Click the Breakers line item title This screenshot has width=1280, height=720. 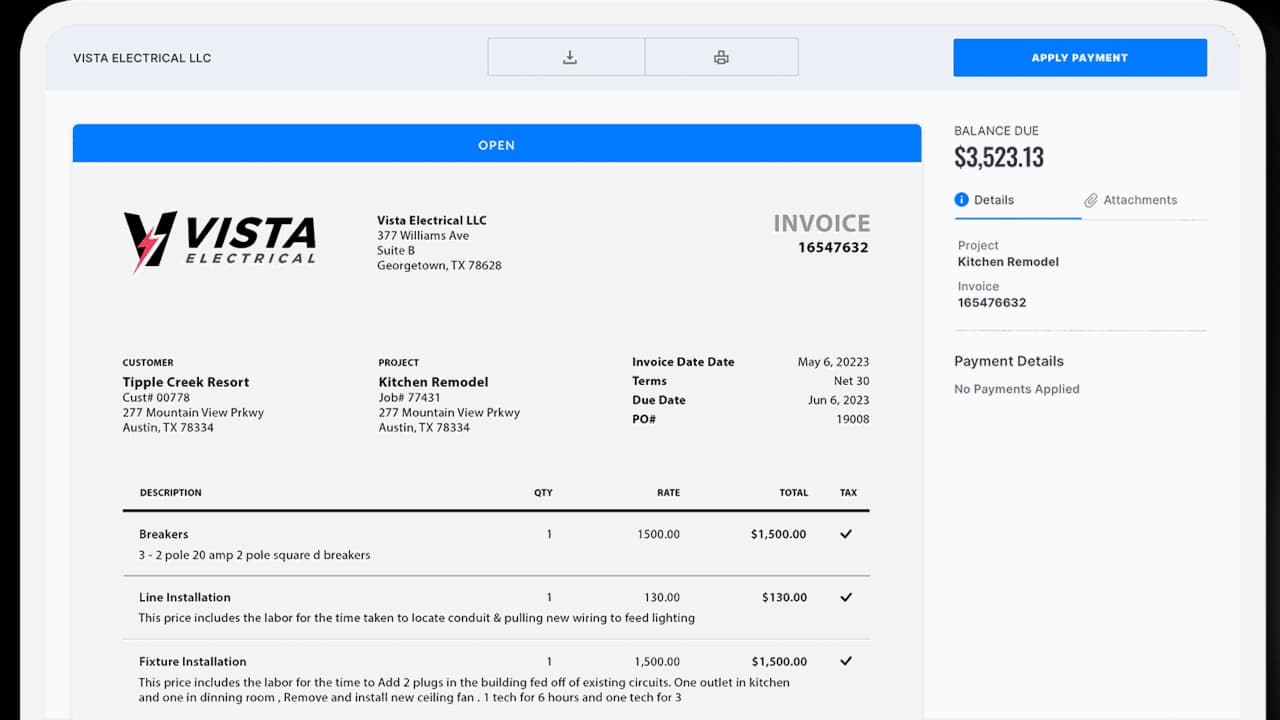(164, 534)
